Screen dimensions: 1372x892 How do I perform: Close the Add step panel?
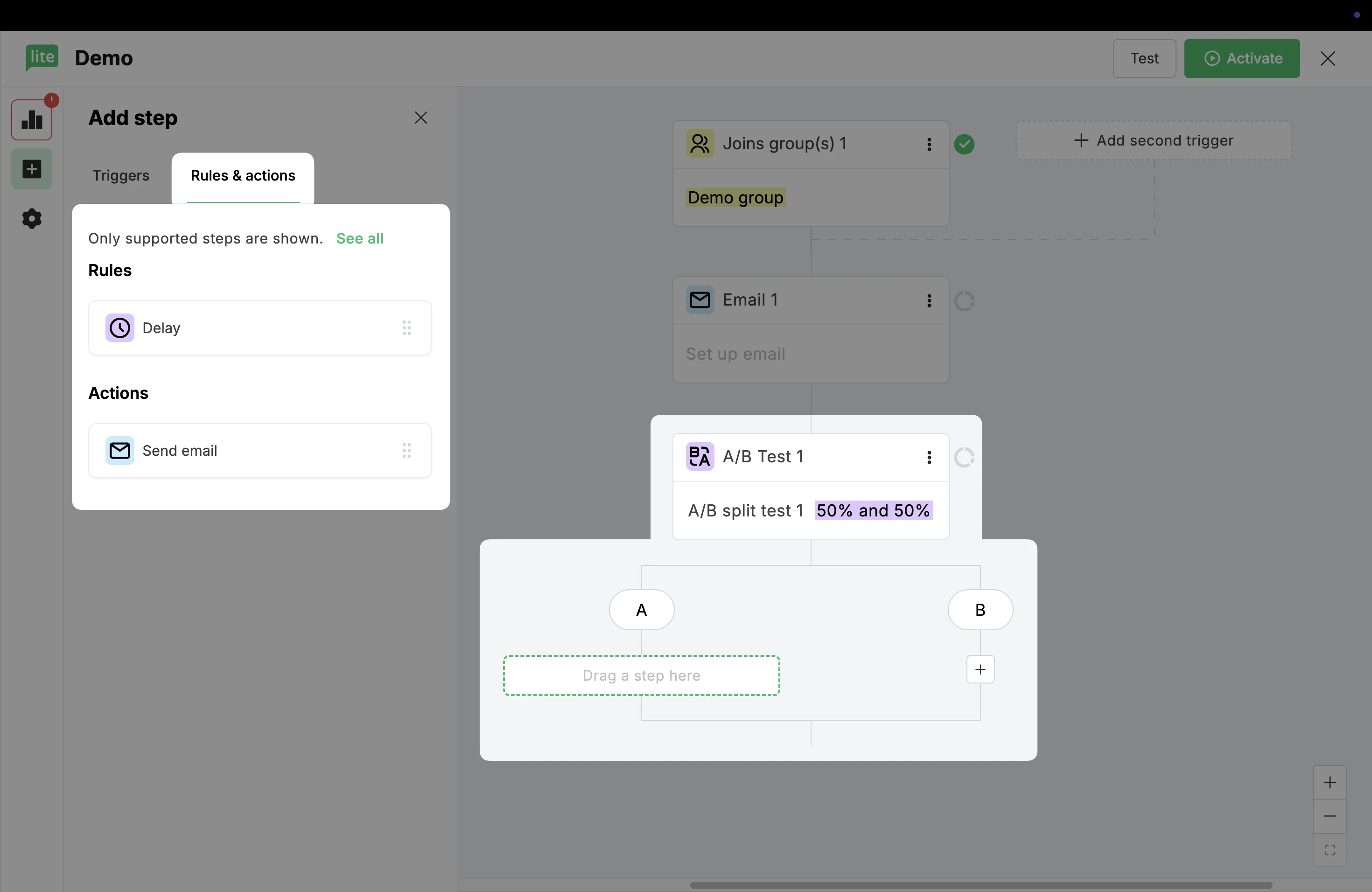pos(421,118)
